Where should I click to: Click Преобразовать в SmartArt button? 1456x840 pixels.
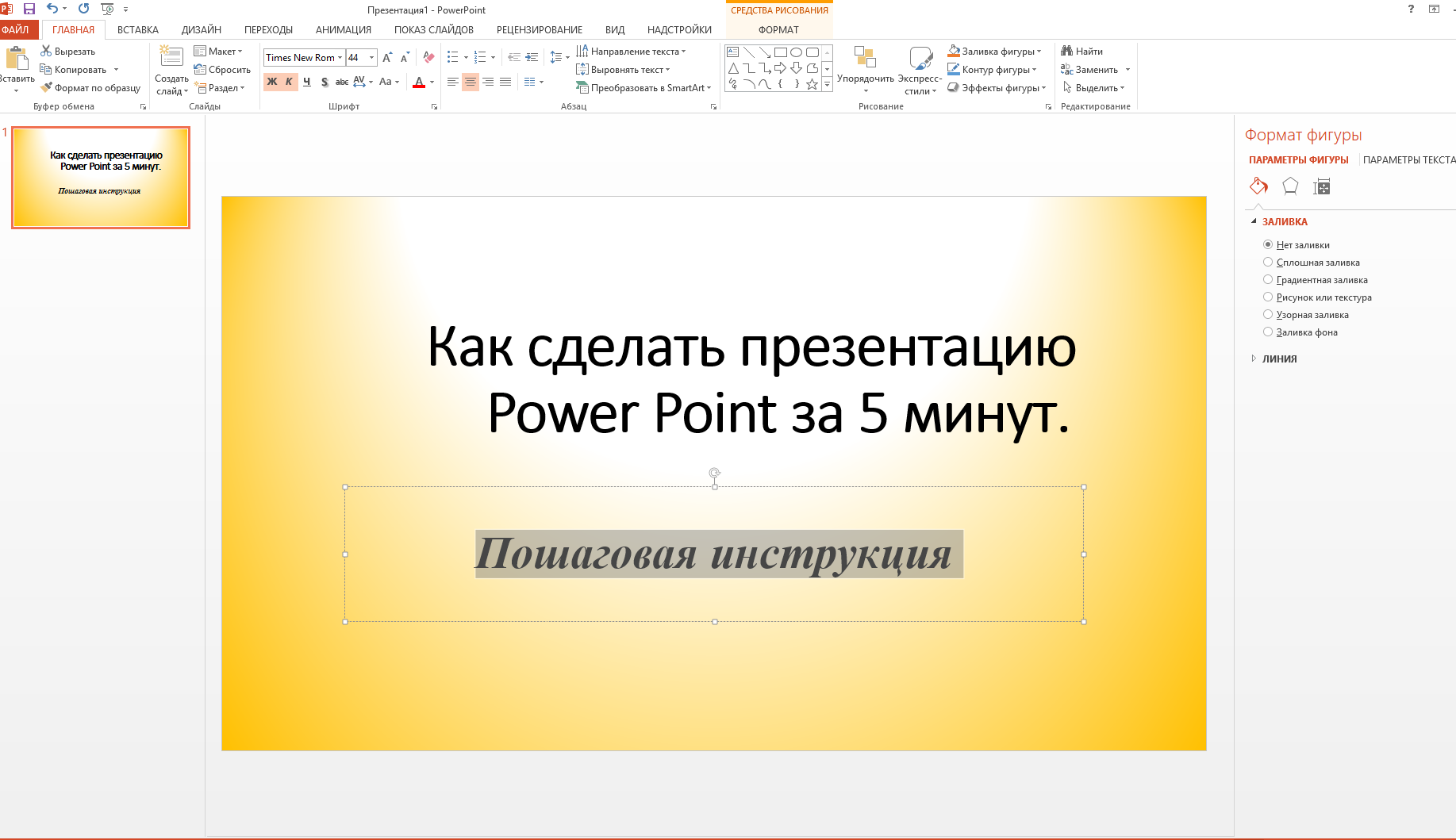pyautogui.click(x=643, y=88)
